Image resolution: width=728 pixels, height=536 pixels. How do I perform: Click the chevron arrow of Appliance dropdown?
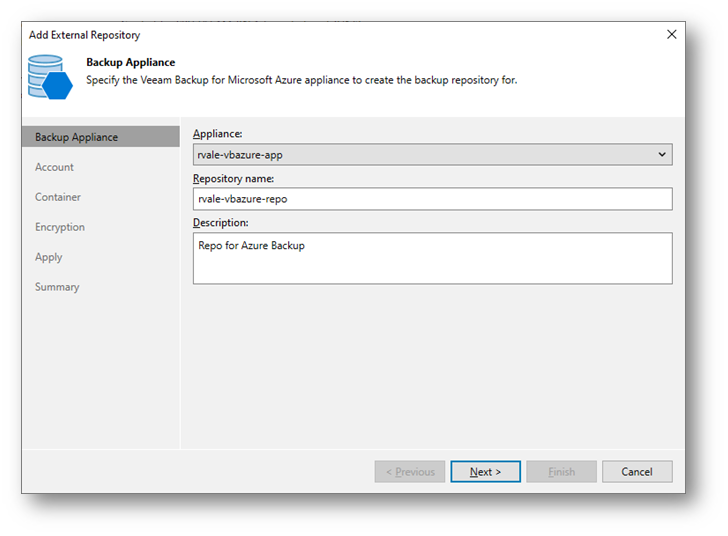pos(662,155)
